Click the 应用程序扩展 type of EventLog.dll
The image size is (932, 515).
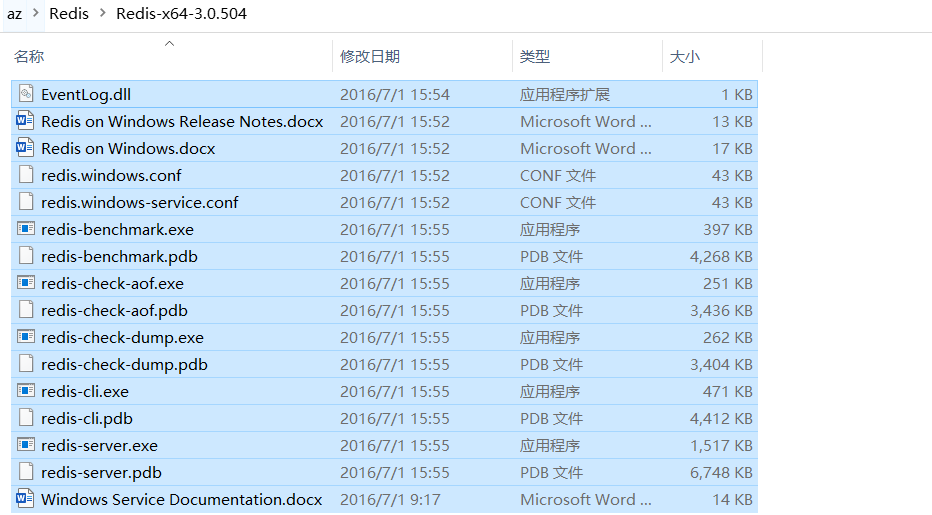point(565,95)
